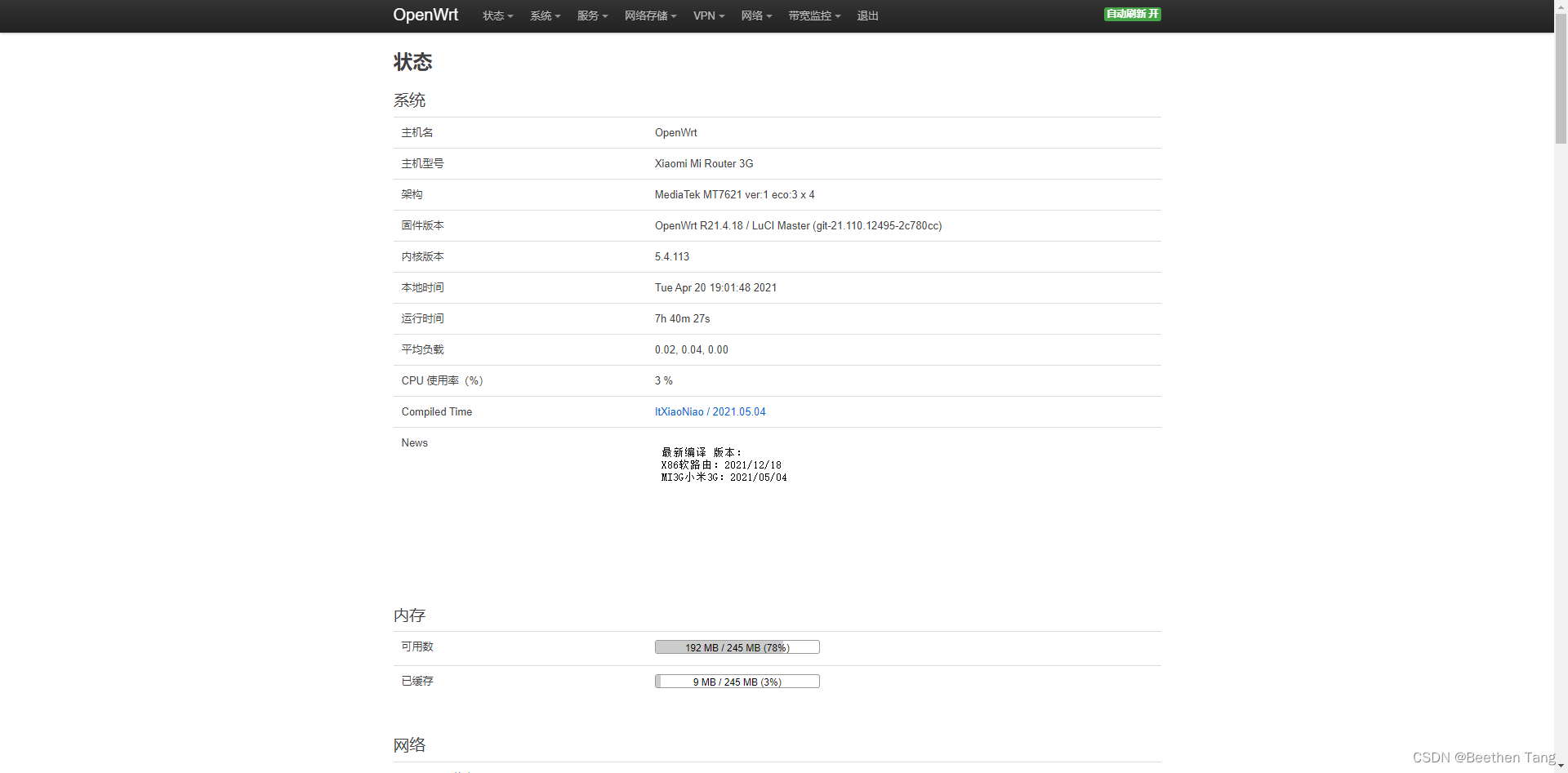
Task: Expand the 带宽监控 menu
Action: coord(814,16)
